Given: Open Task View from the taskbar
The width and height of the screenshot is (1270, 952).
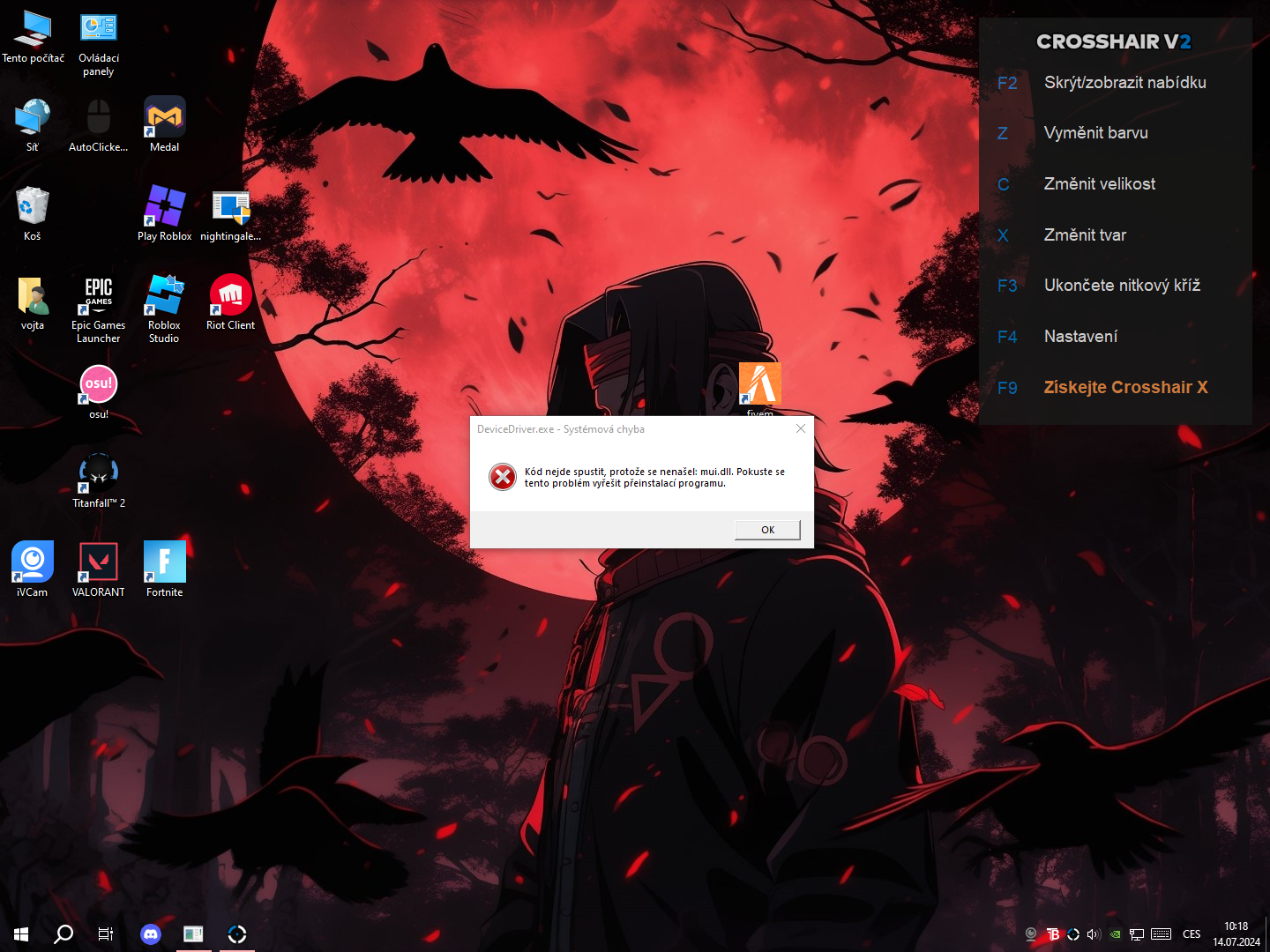Looking at the screenshot, I should (106, 934).
